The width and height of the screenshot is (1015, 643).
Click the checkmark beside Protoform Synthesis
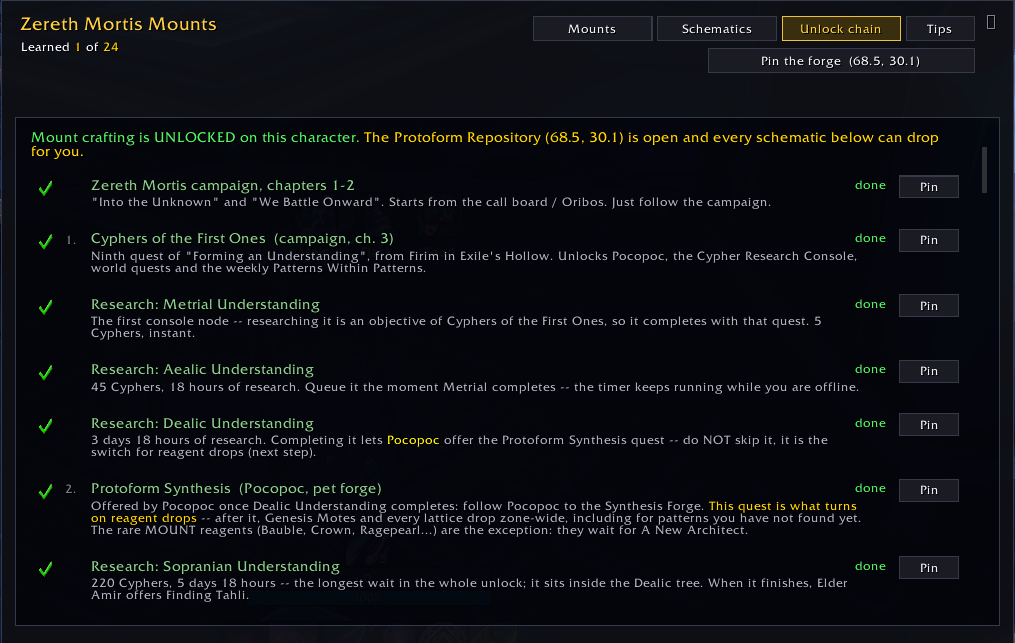click(45, 492)
